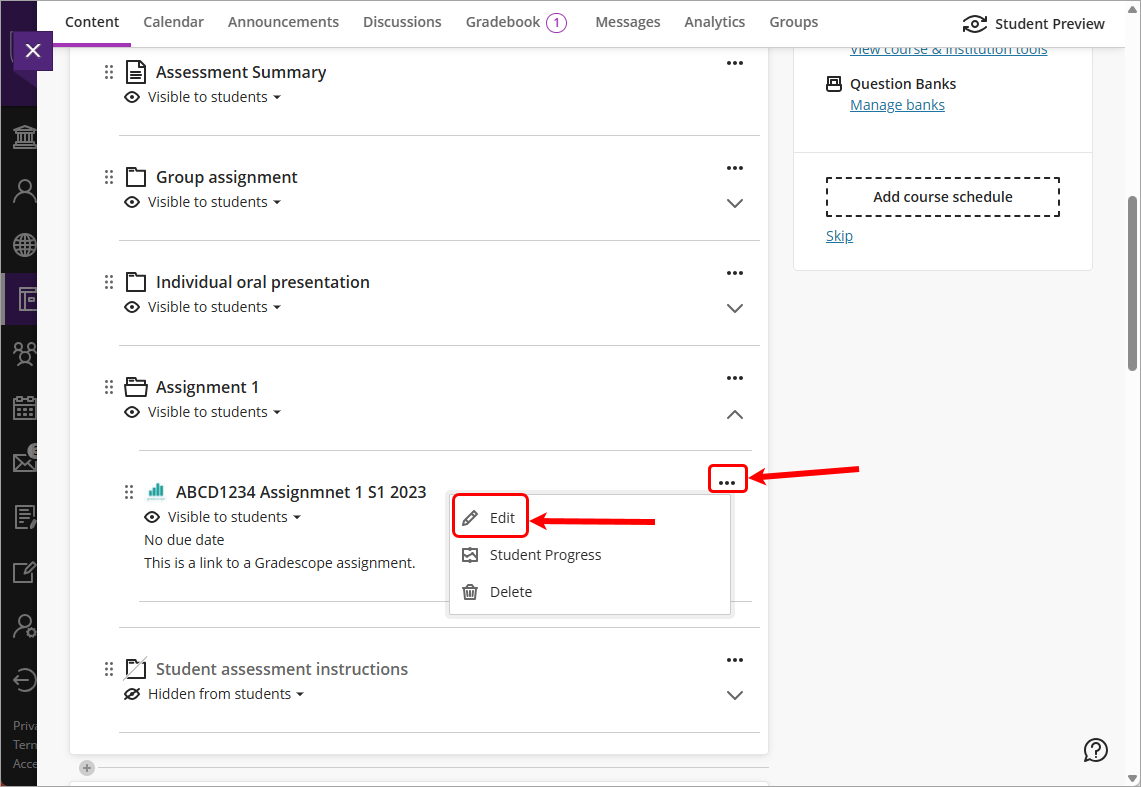Click the Sign Out icon at the sidebar bottom
The width and height of the screenshot is (1141, 787).
22,680
